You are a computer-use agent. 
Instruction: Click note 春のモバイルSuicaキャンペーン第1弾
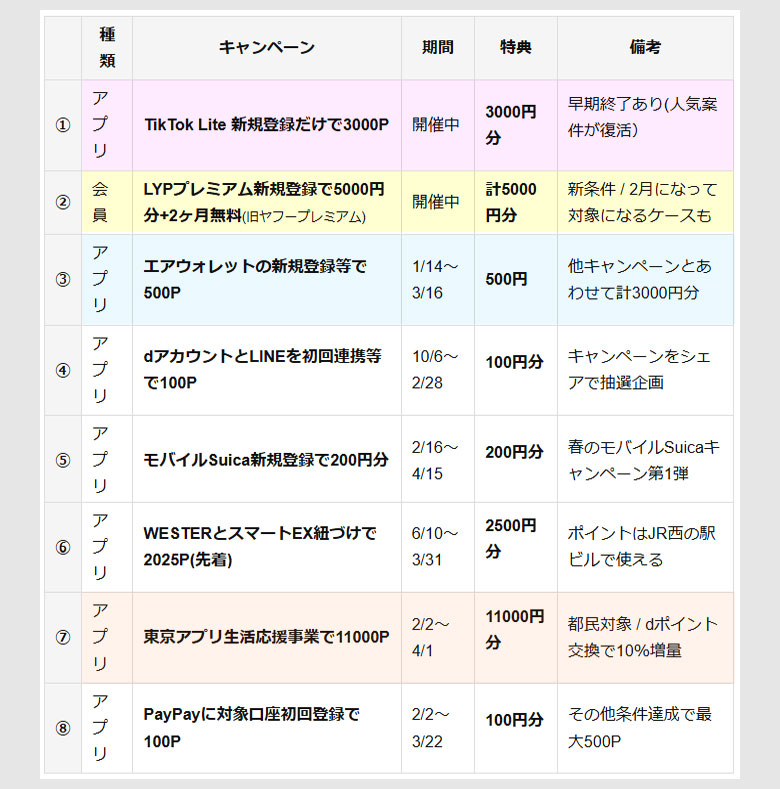tap(645, 460)
